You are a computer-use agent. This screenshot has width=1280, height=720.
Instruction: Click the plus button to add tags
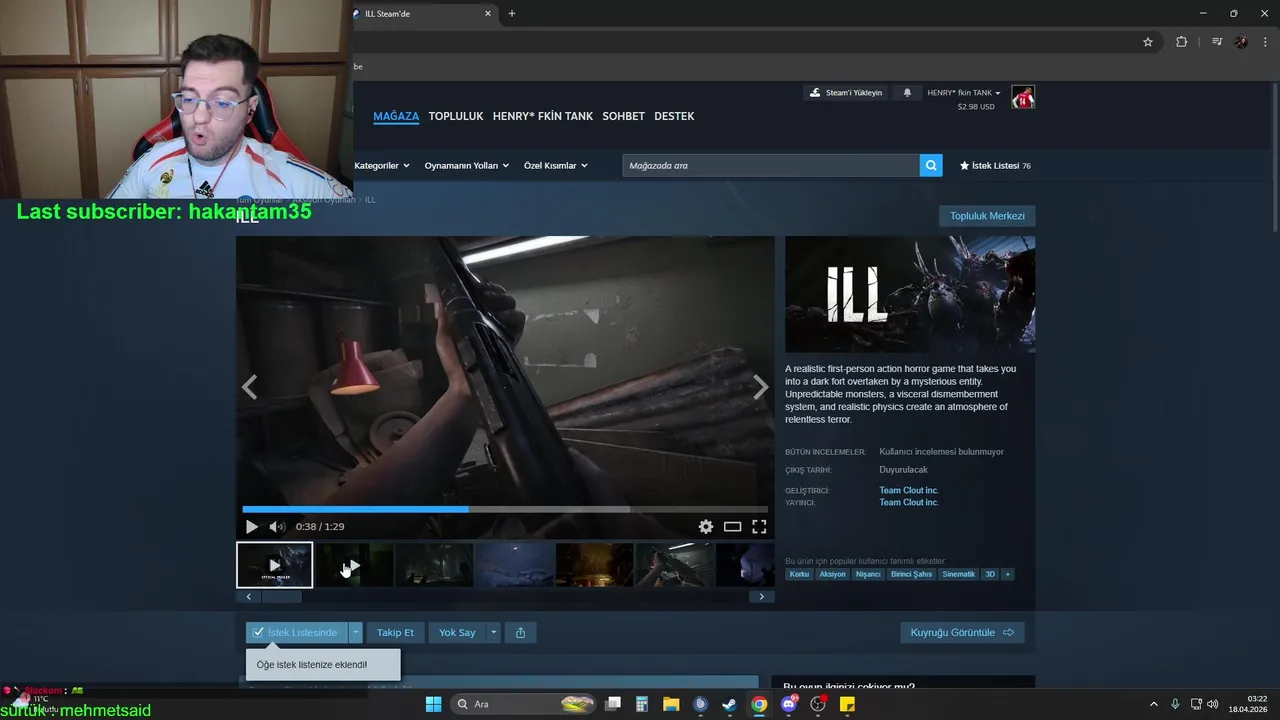[1008, 574]
